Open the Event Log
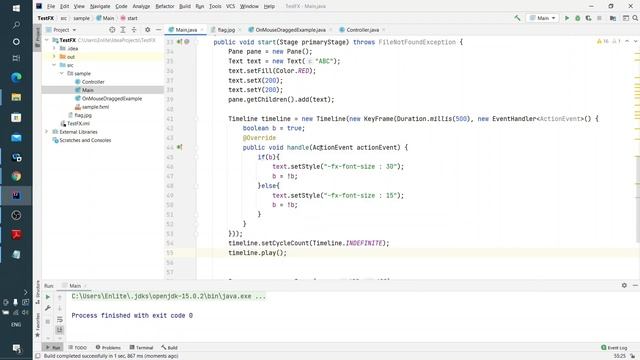The width and height of the screenshot is (640, 360). (614, 348)
